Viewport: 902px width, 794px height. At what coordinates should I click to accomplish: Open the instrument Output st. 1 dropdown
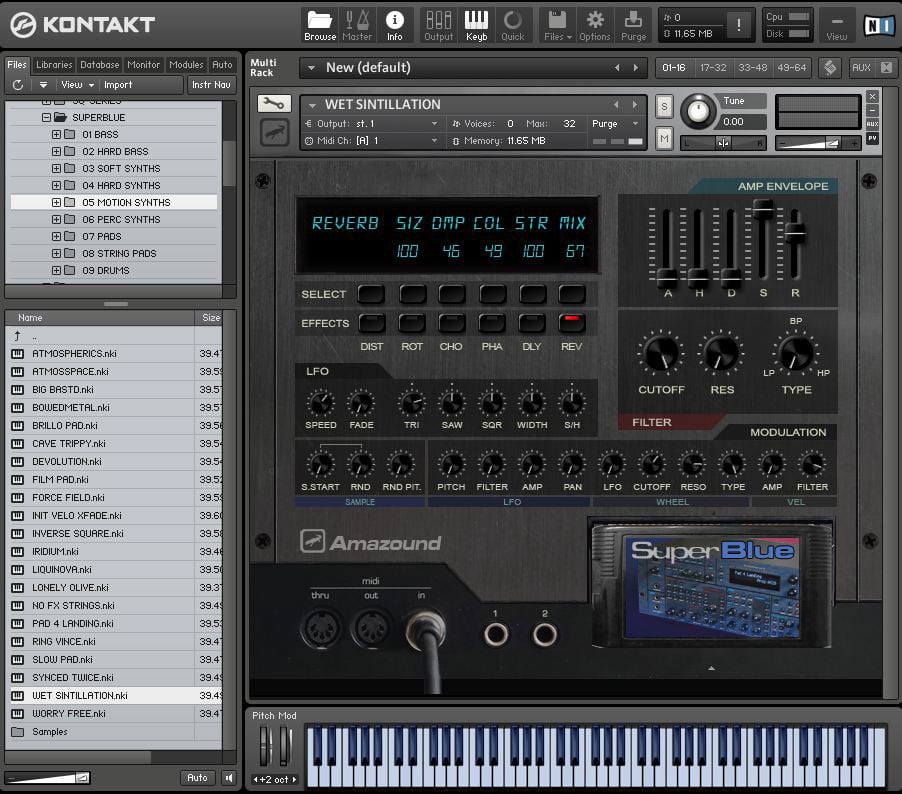[434, 124]
